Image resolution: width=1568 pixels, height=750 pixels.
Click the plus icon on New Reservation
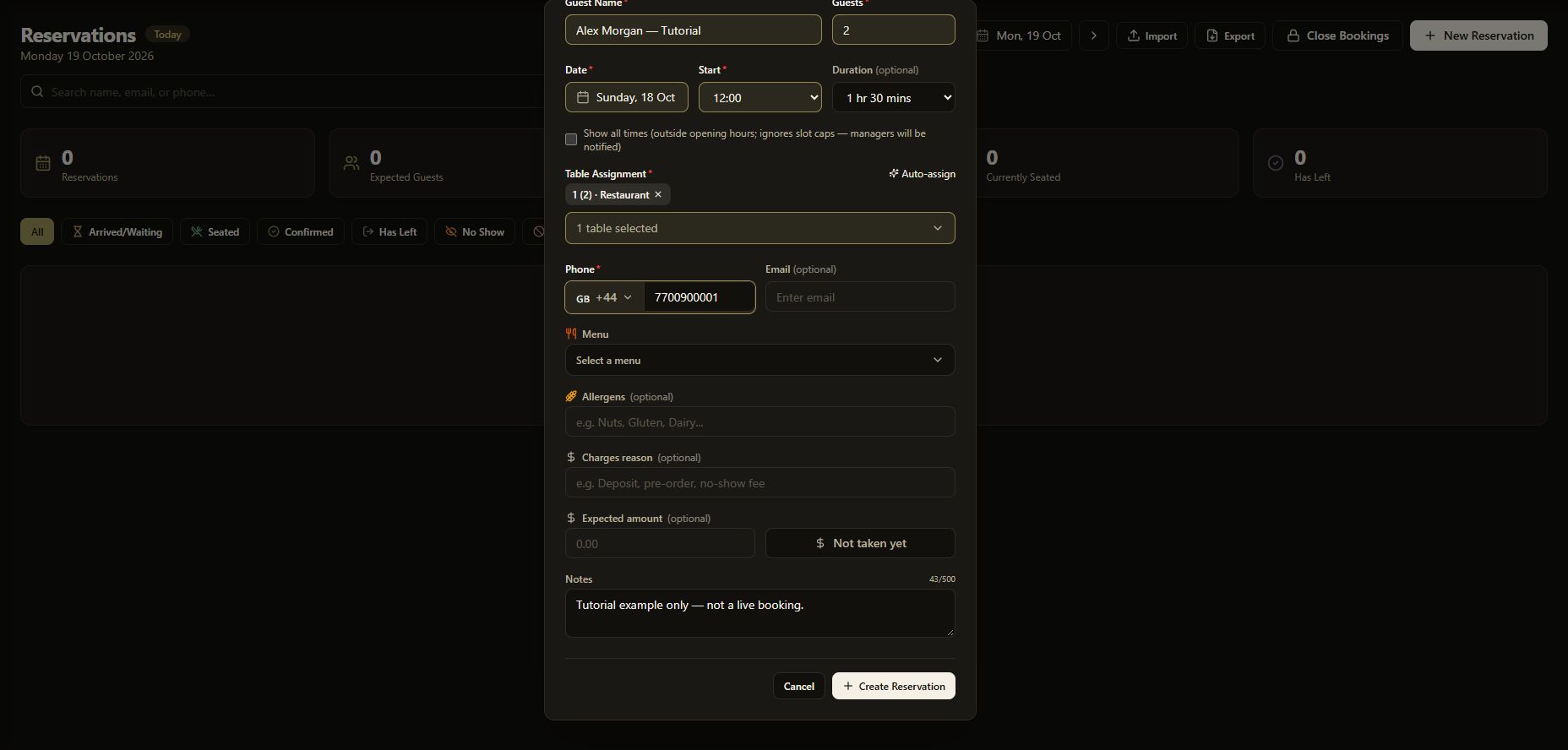(x=1429, y=35)
